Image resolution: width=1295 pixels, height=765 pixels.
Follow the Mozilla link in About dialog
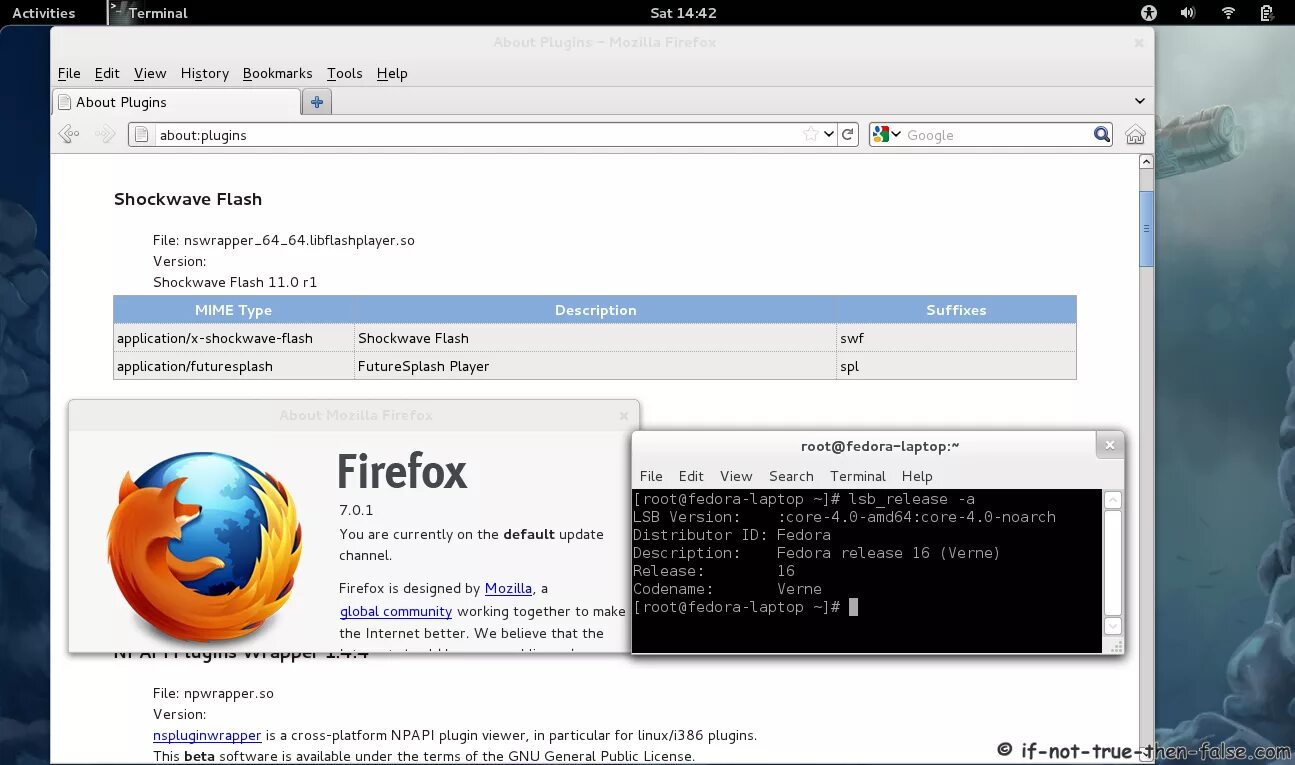pyautogui.click(x=508, y=588)
